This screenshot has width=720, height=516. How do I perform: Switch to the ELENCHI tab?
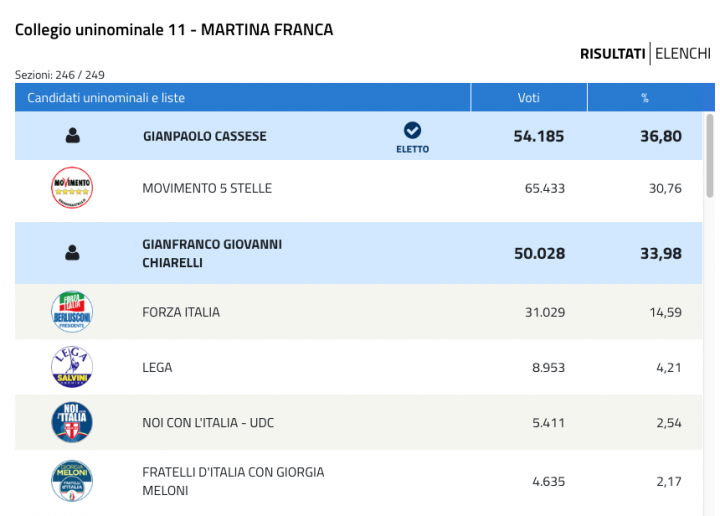coord(683,54)
